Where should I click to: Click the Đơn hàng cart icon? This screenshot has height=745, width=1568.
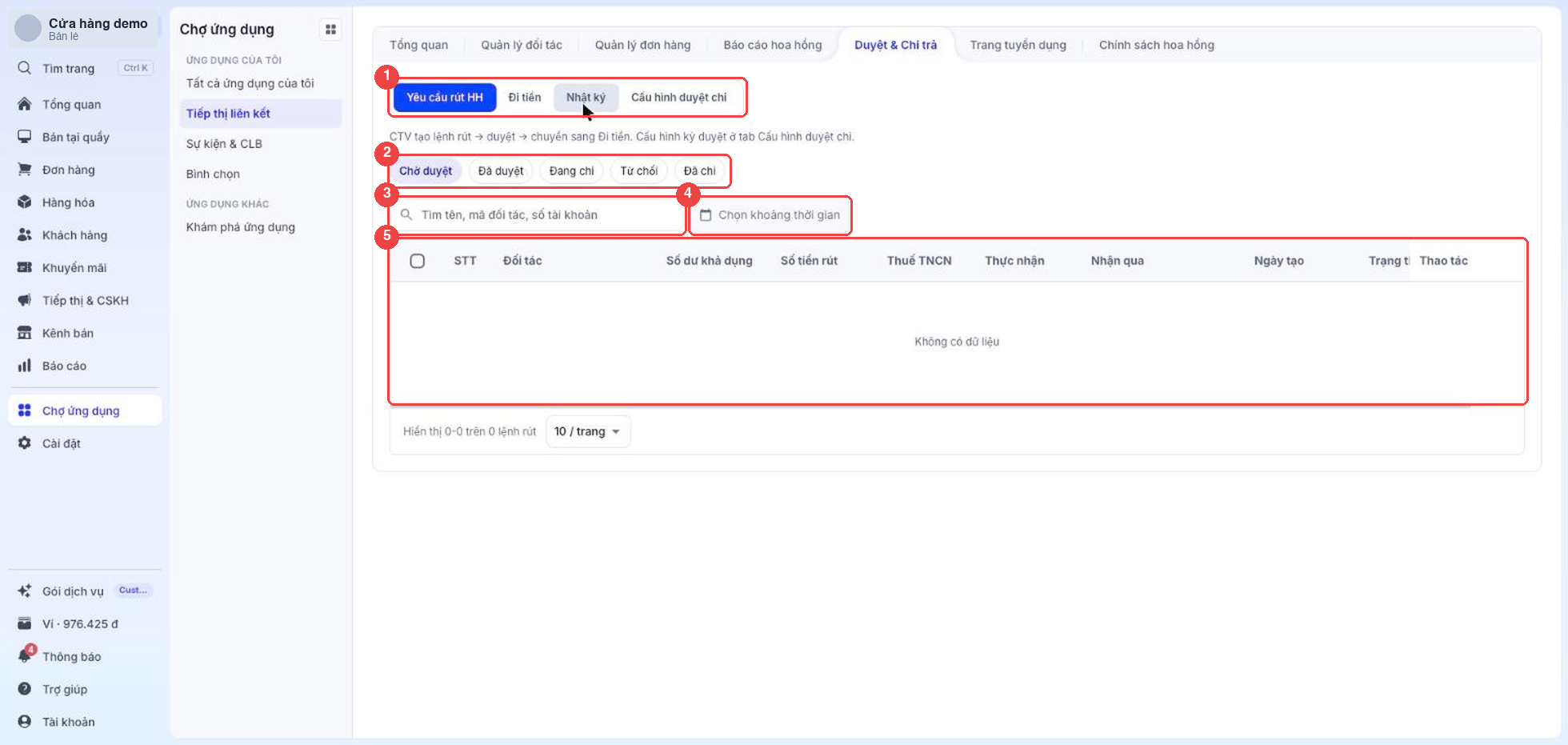pos(25,170)
